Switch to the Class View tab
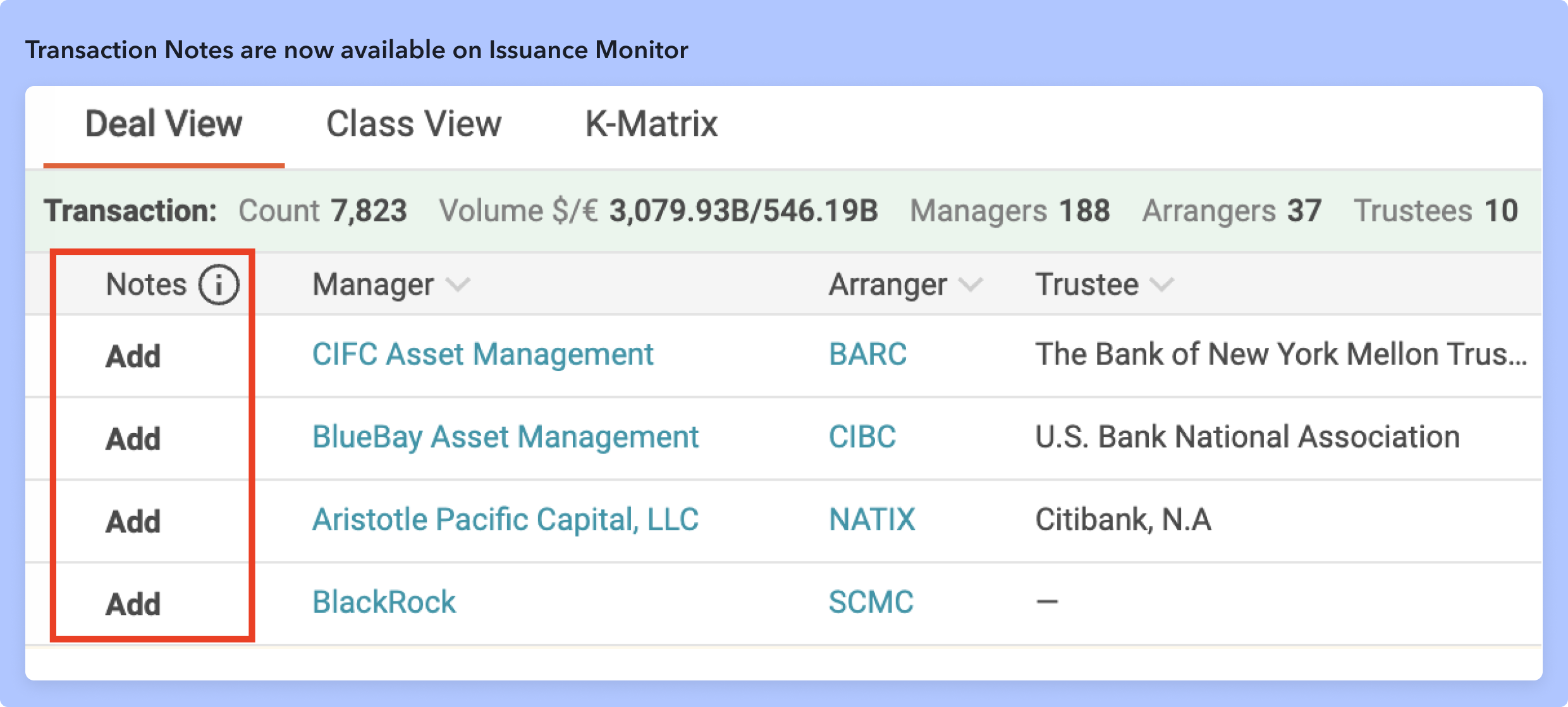Screen dimensions: 1568x707 pos(413,124)
